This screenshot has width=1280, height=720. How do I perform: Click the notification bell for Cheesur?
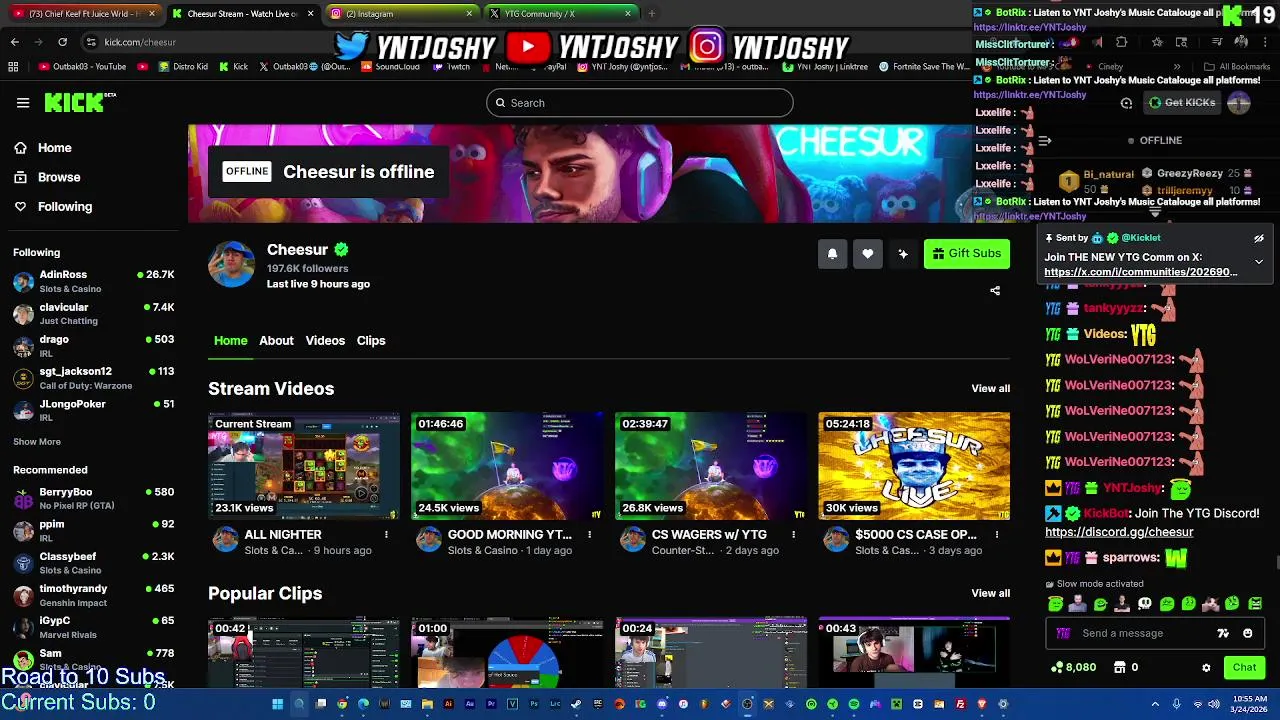click(x=832, y=254)
